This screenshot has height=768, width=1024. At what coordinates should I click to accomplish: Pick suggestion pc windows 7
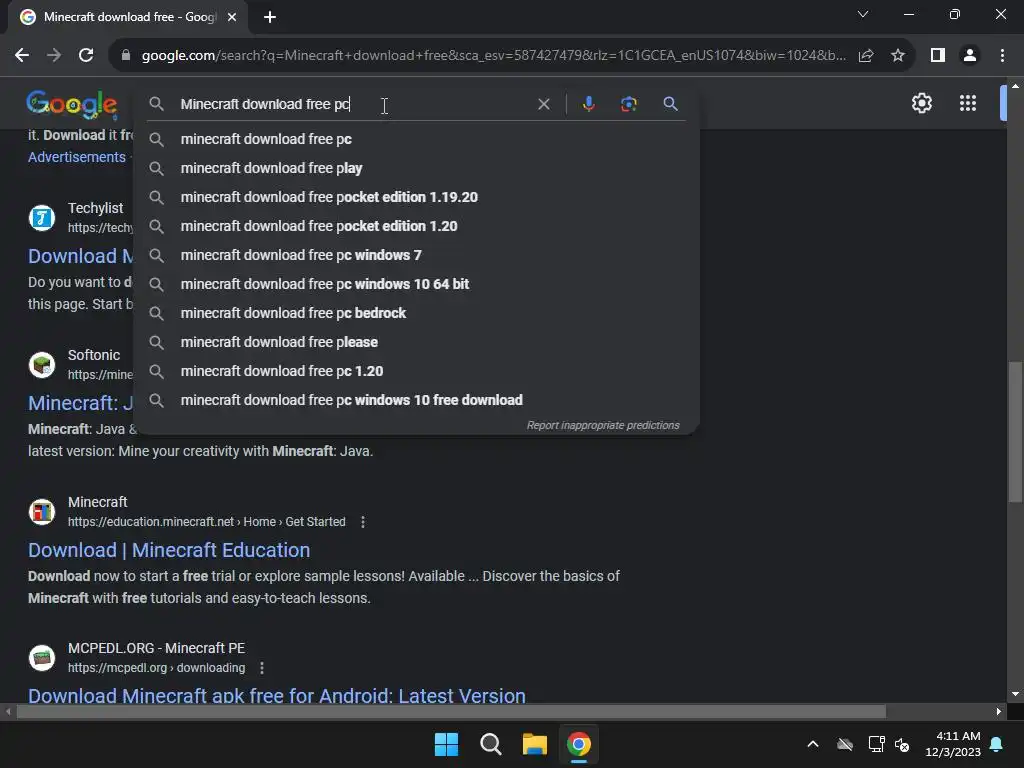(417, 255)
